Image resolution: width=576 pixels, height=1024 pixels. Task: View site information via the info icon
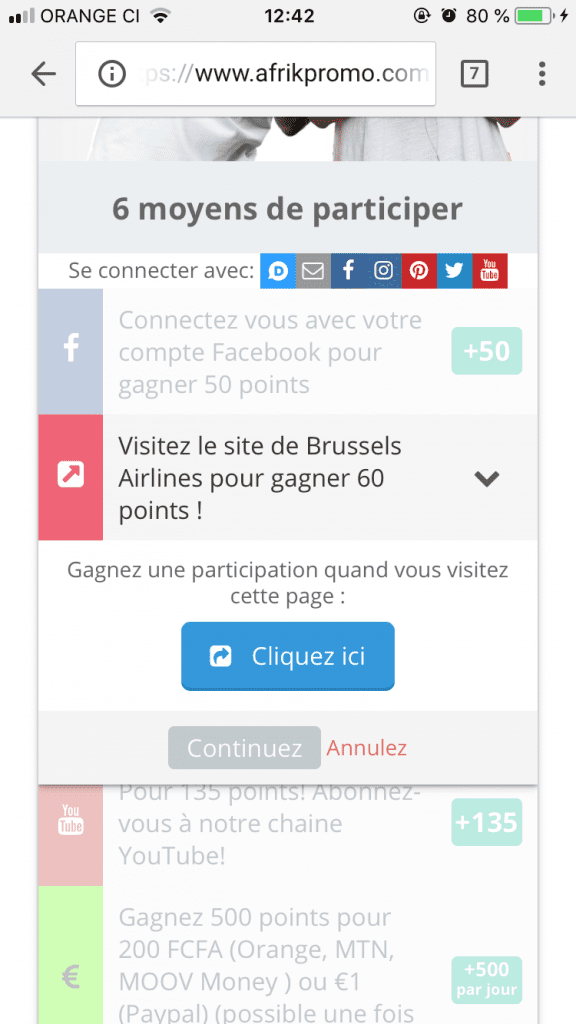point(110,74)
